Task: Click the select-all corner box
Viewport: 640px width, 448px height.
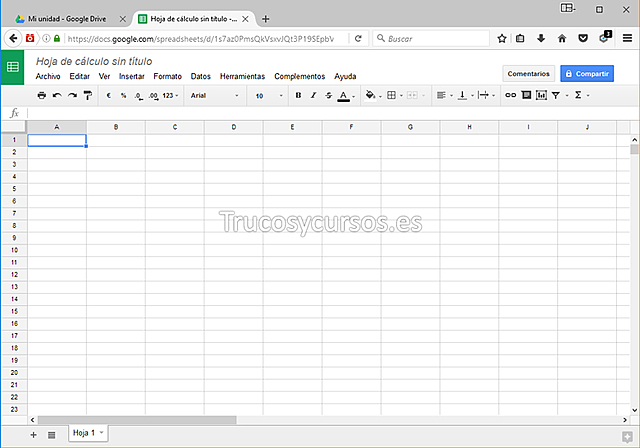Action: pyautogui.click(x=14, y=127)
